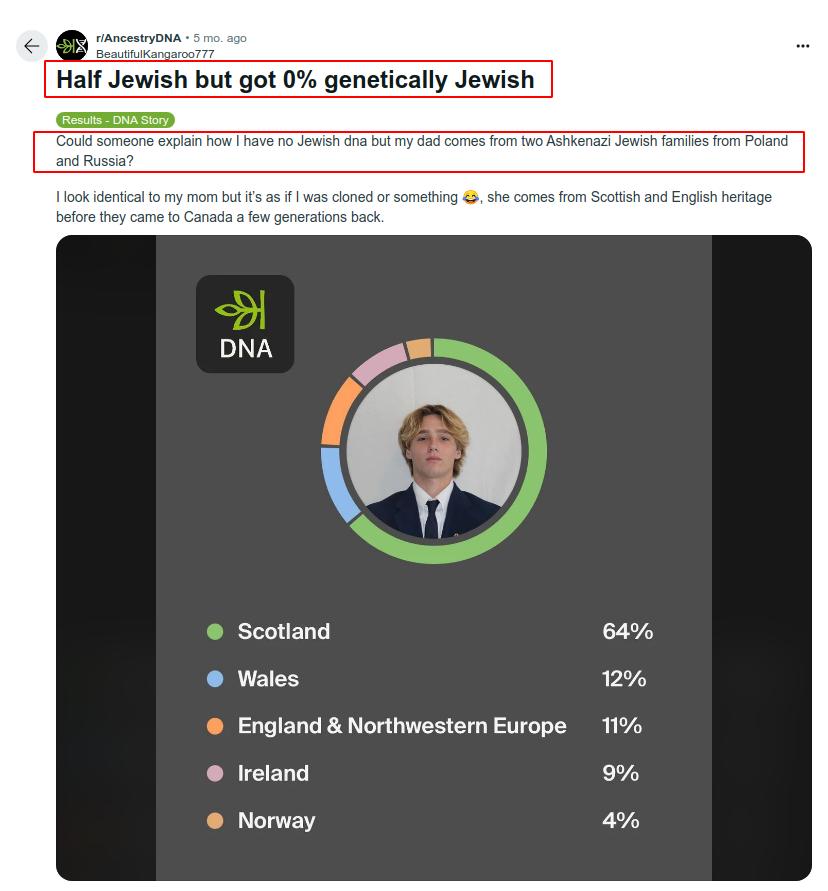Click the Norway 4% value
The height and width of the screenshot is (891, 828).
tap(620, 821)
